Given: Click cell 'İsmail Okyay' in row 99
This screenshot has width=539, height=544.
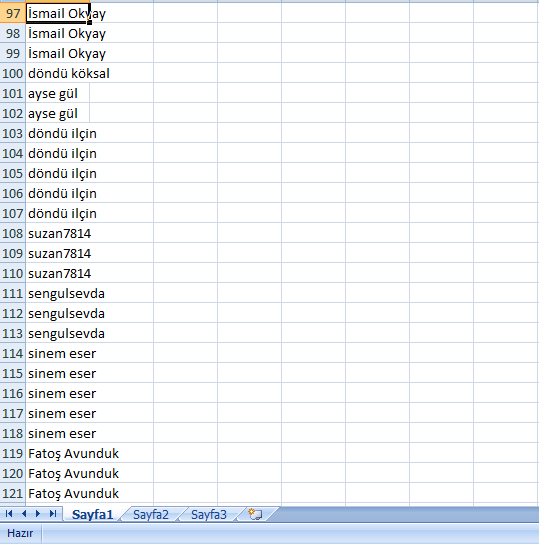Looking at the screenshot, I should coord(58,53).
